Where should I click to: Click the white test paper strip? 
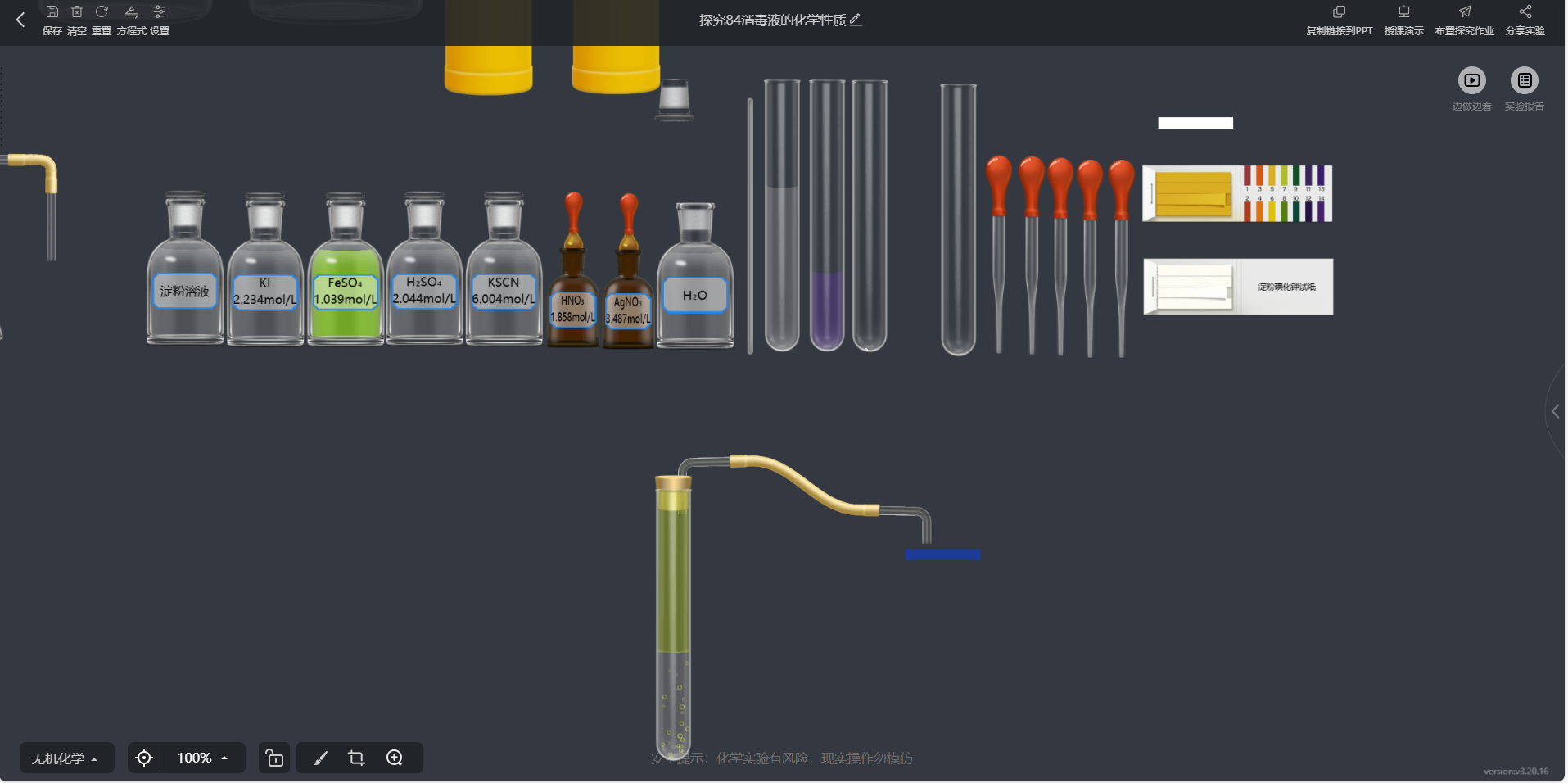1195,123
